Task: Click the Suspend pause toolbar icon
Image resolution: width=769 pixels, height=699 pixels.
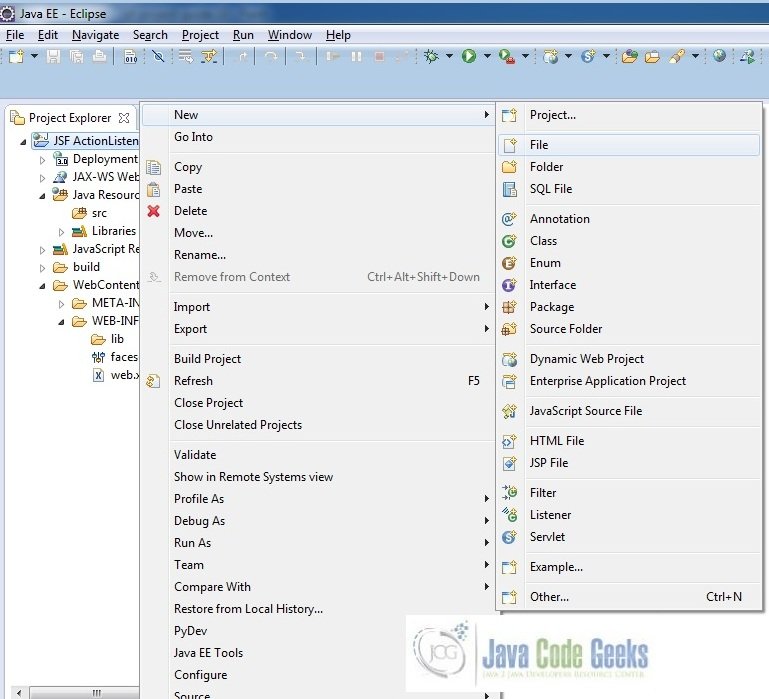Action: coord(357,56)
